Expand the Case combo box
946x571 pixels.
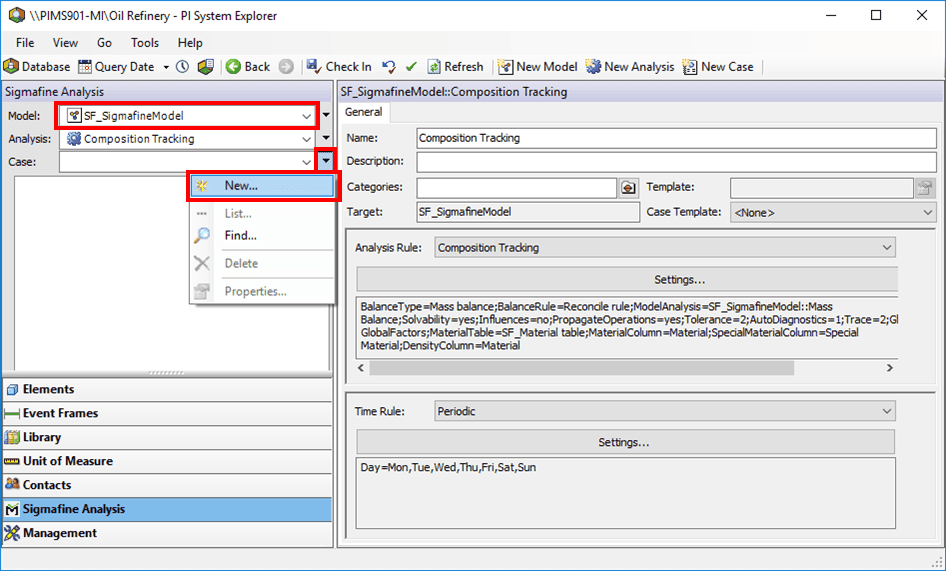[307, 162]
